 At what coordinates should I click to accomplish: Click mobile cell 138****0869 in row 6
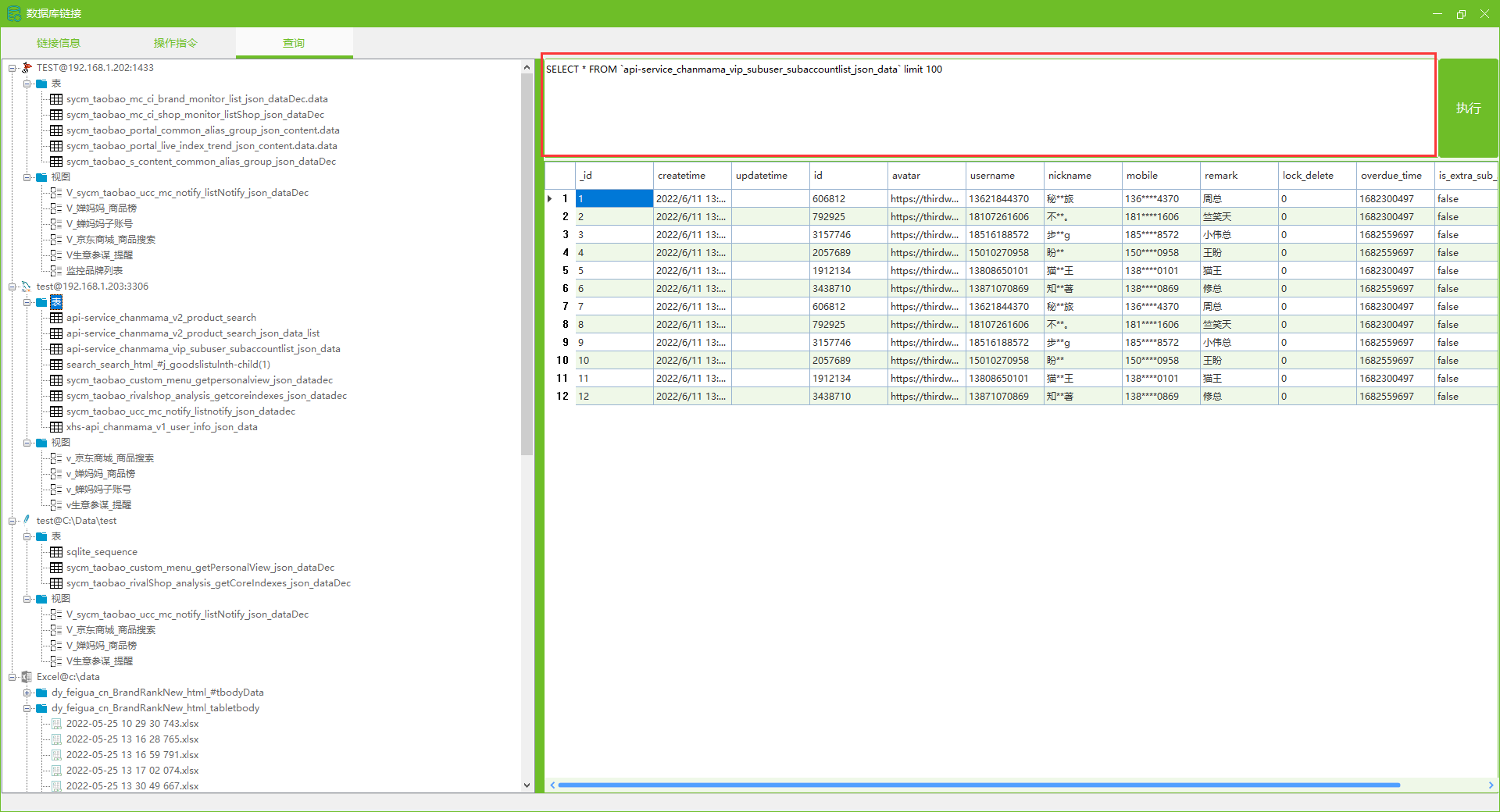(1161, 289)
